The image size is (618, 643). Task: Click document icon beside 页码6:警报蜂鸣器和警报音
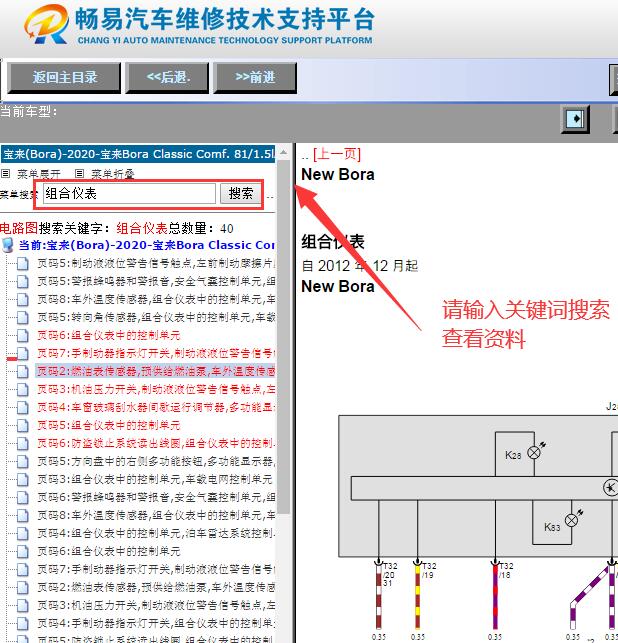click(23, 497)
